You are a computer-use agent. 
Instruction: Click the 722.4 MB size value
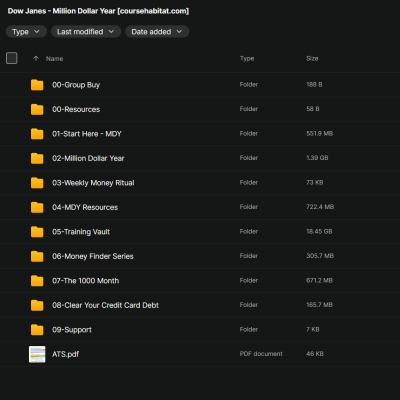(x=320, y=207)
